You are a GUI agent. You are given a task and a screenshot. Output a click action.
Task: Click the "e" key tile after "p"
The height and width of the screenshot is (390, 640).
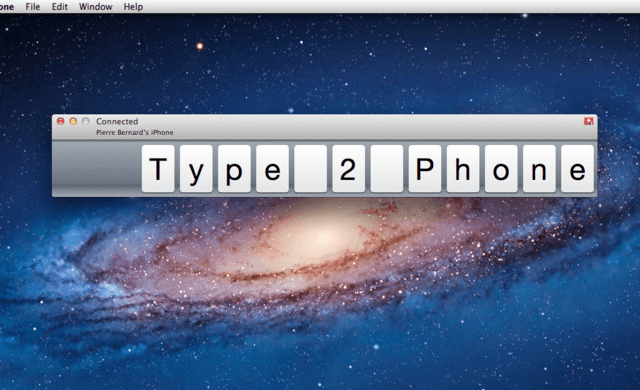pyautogui.click(x=272, y=168)
